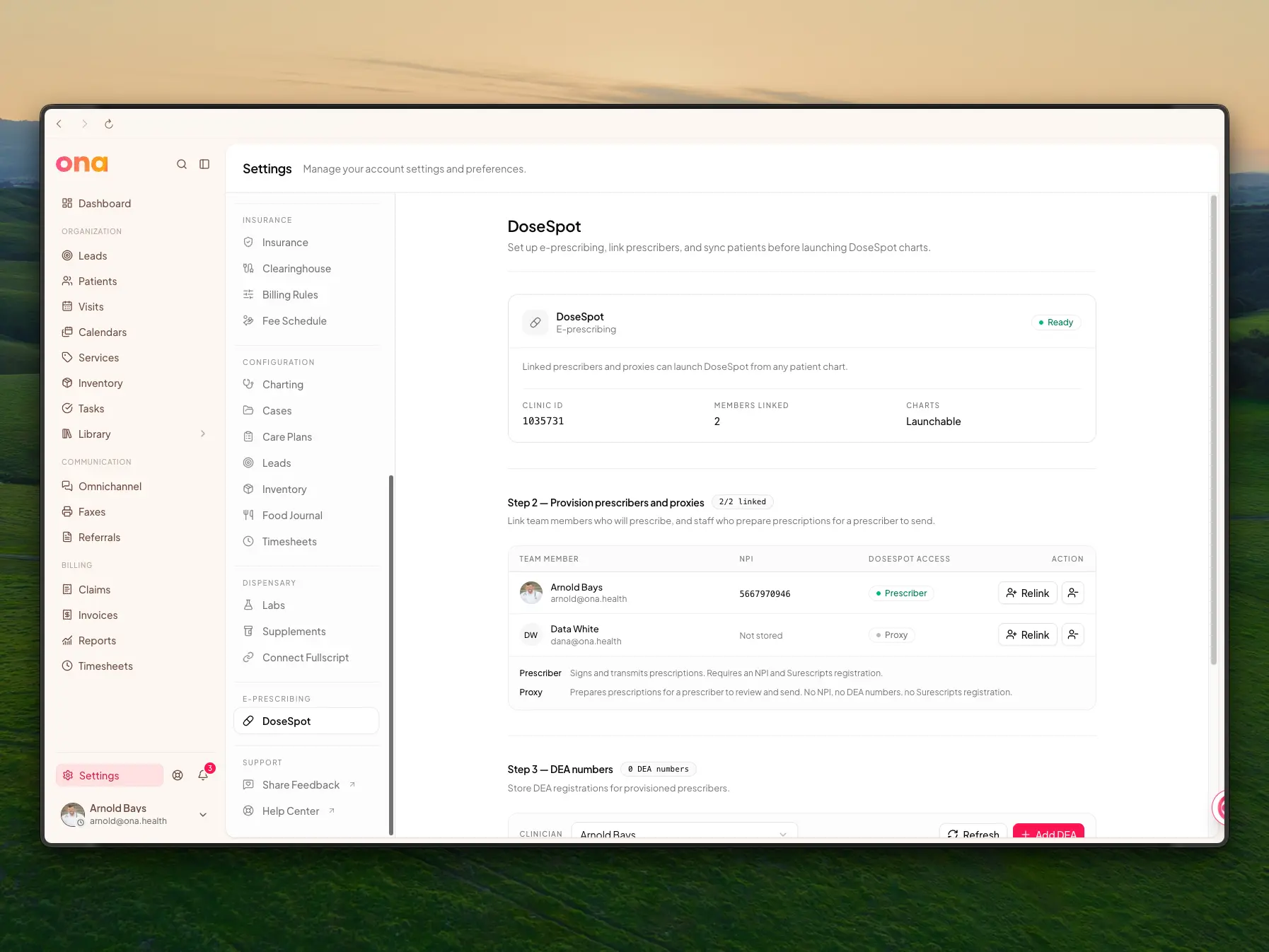Open Dashboard from the main sidebar
The height and width of the screenshot is (952, 1269).
coord(134,204)
